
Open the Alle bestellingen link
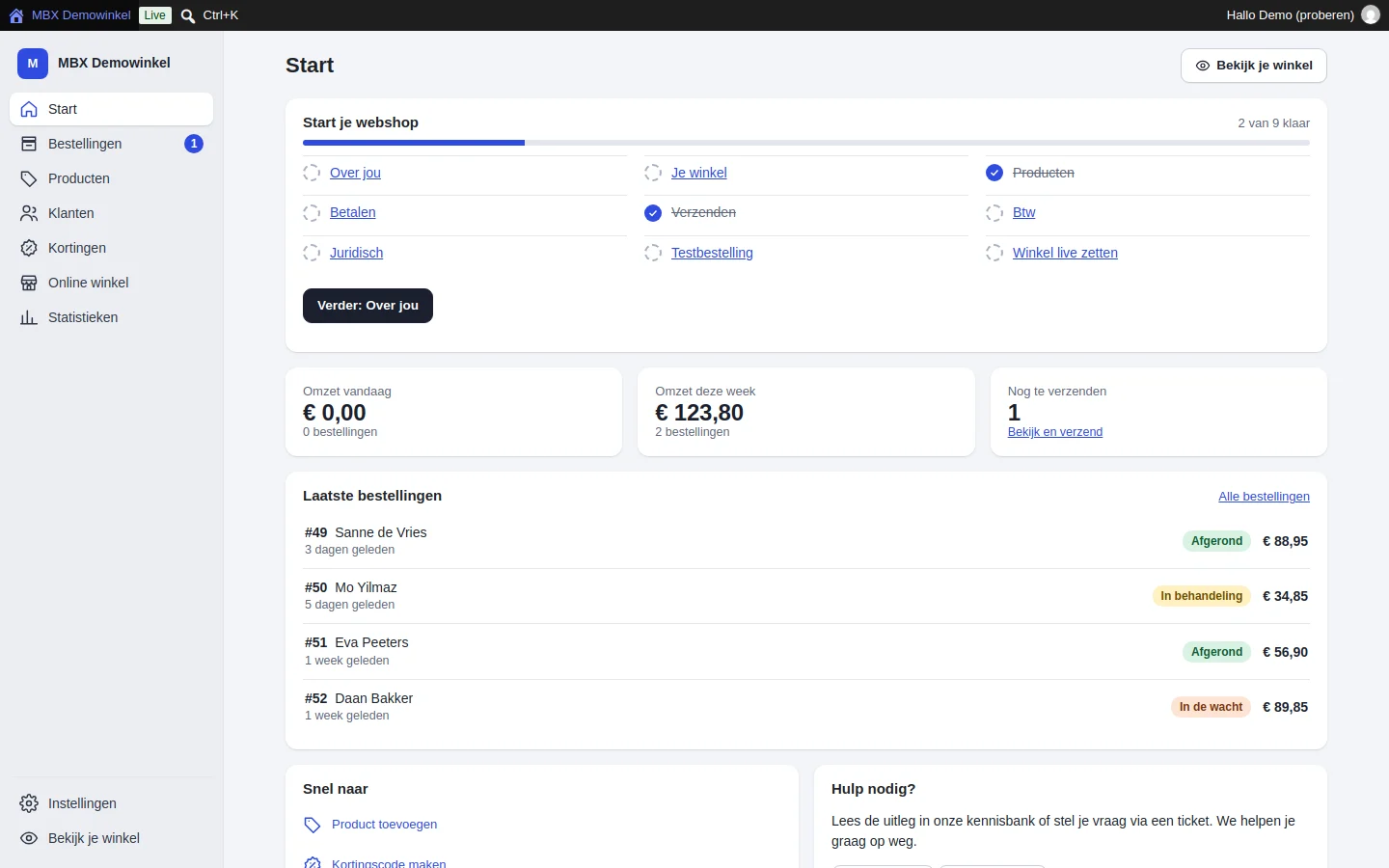(1264, 497)
